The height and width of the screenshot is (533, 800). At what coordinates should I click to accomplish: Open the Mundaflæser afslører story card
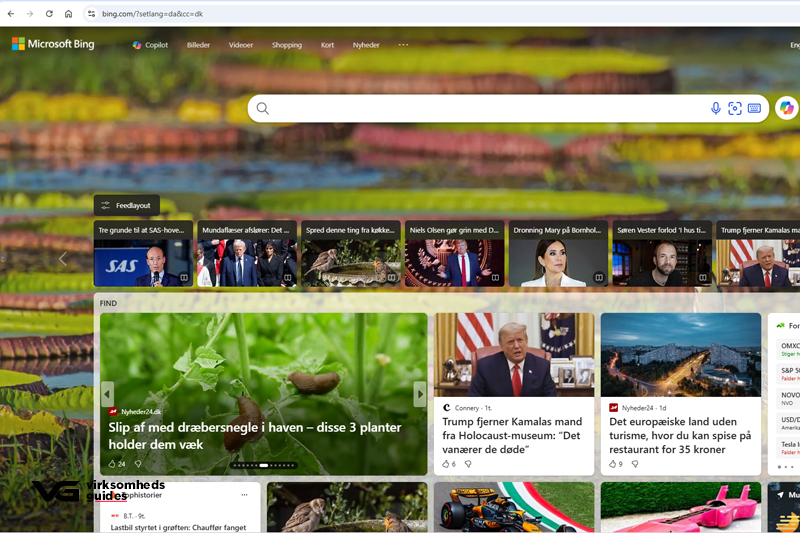click(x=247, y=253)
